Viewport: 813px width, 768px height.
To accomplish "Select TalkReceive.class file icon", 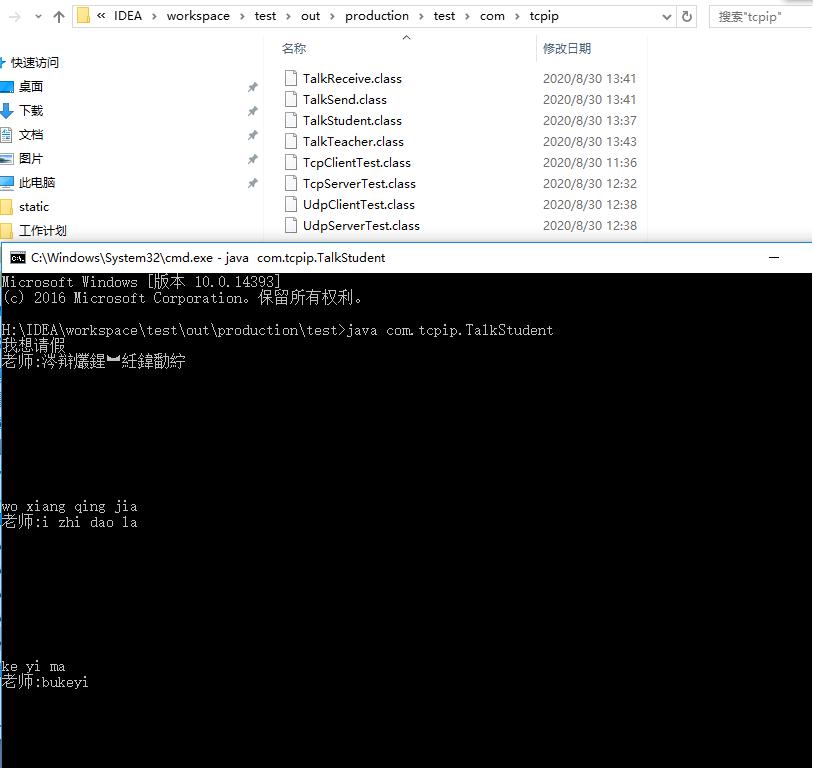I will [x=291, y=78].
